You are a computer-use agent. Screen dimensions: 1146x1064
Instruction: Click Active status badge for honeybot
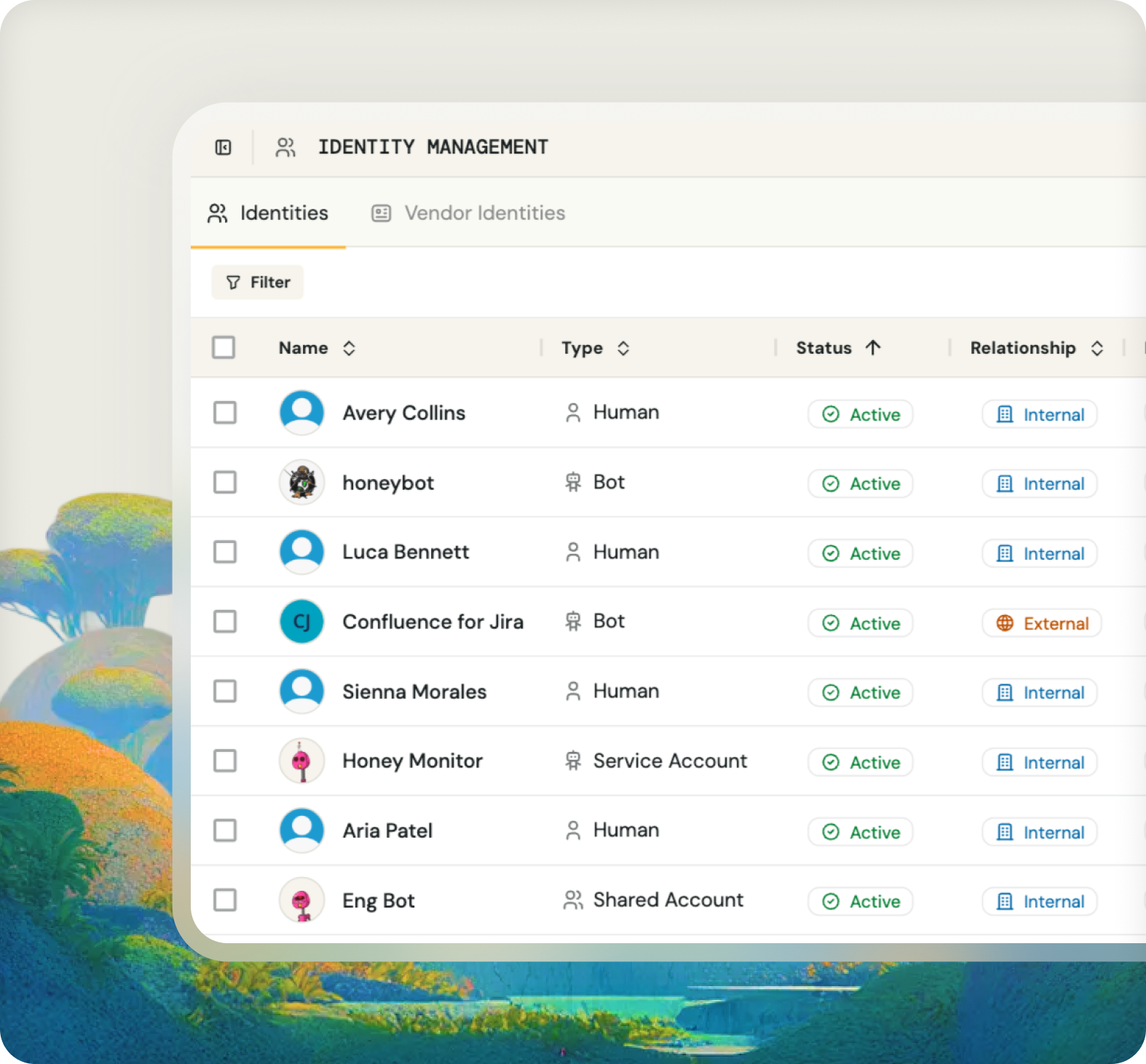(861, 484)
